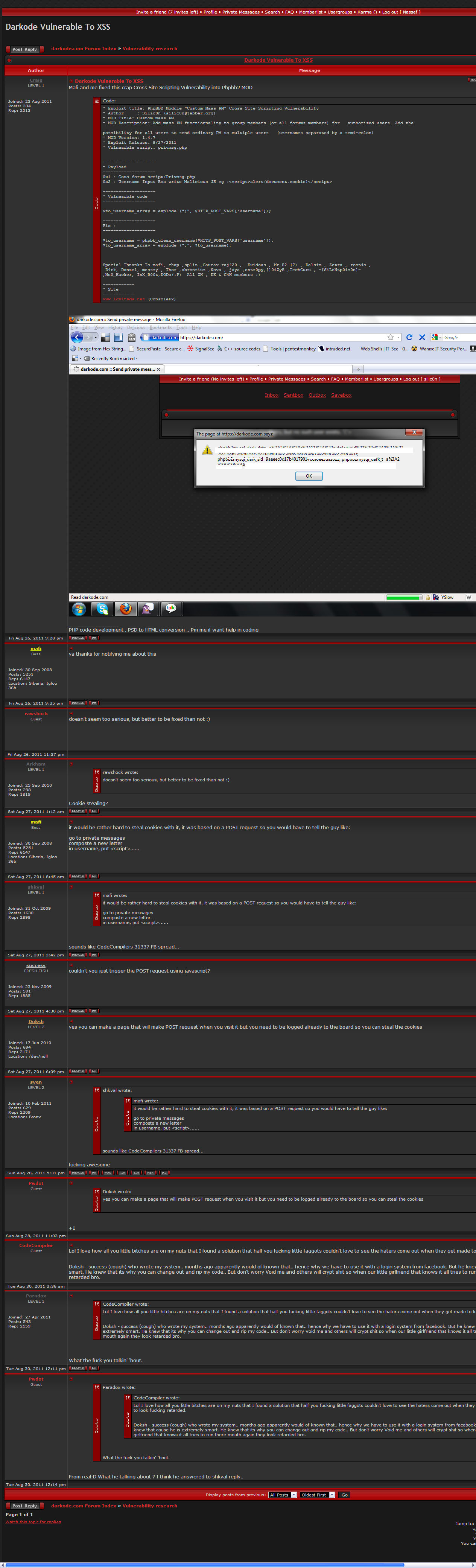Click the horizontal scrollbar at page bottom
This screenshot has width=476, height=1568.
coord(237,1564)
